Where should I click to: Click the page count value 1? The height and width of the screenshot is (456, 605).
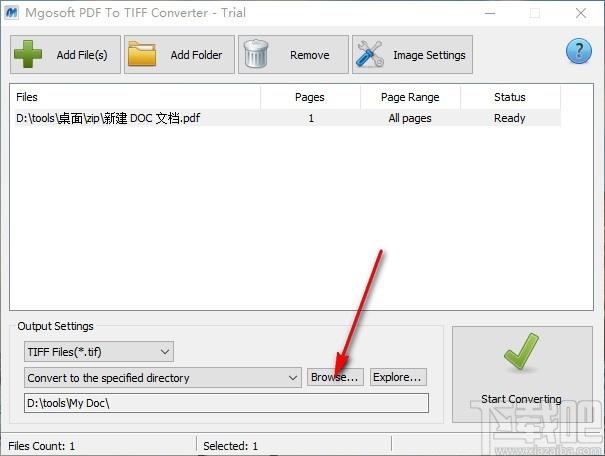(311, 118)
